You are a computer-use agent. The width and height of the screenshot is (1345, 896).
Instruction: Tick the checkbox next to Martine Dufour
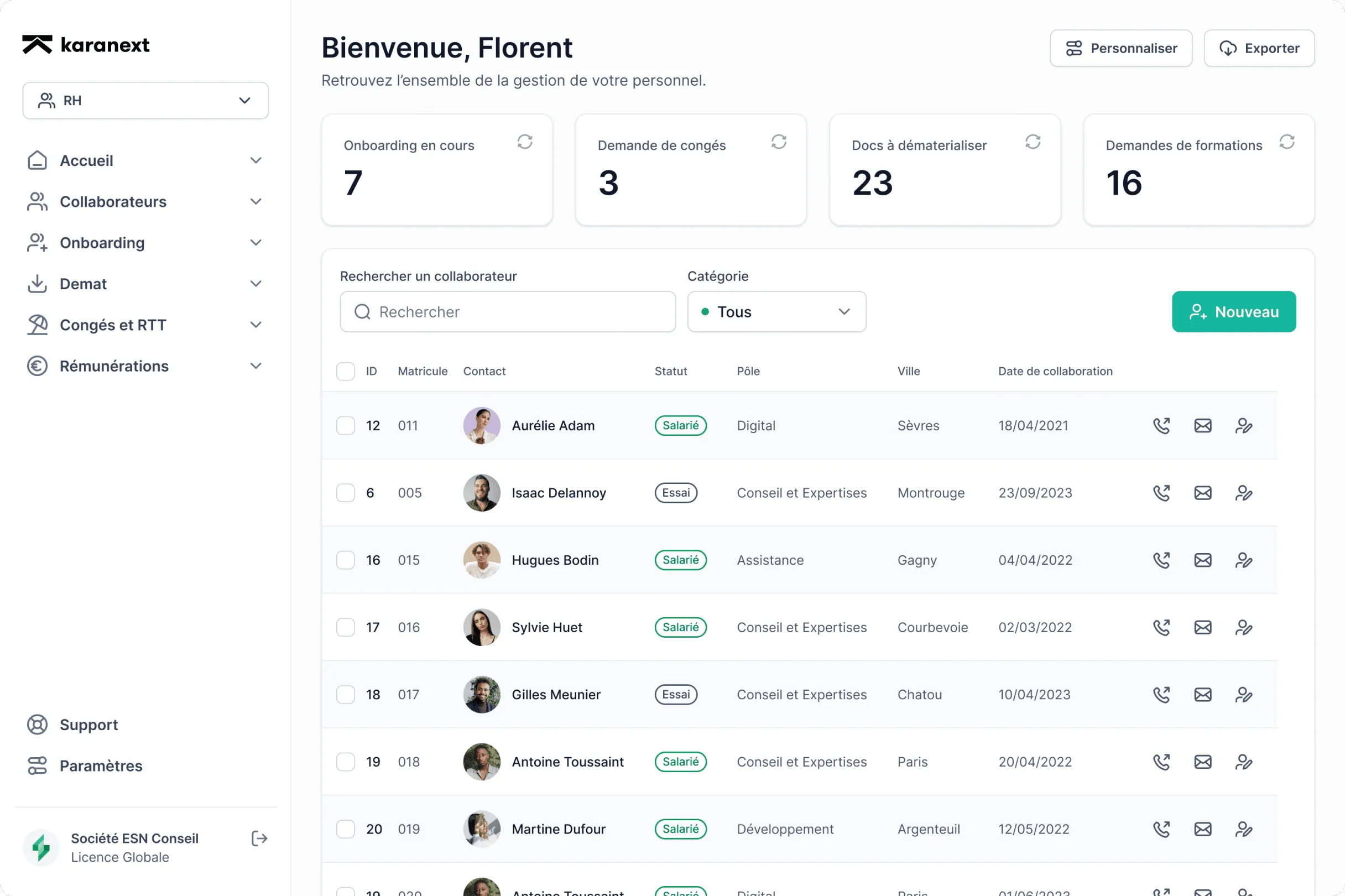click(345, 829)
